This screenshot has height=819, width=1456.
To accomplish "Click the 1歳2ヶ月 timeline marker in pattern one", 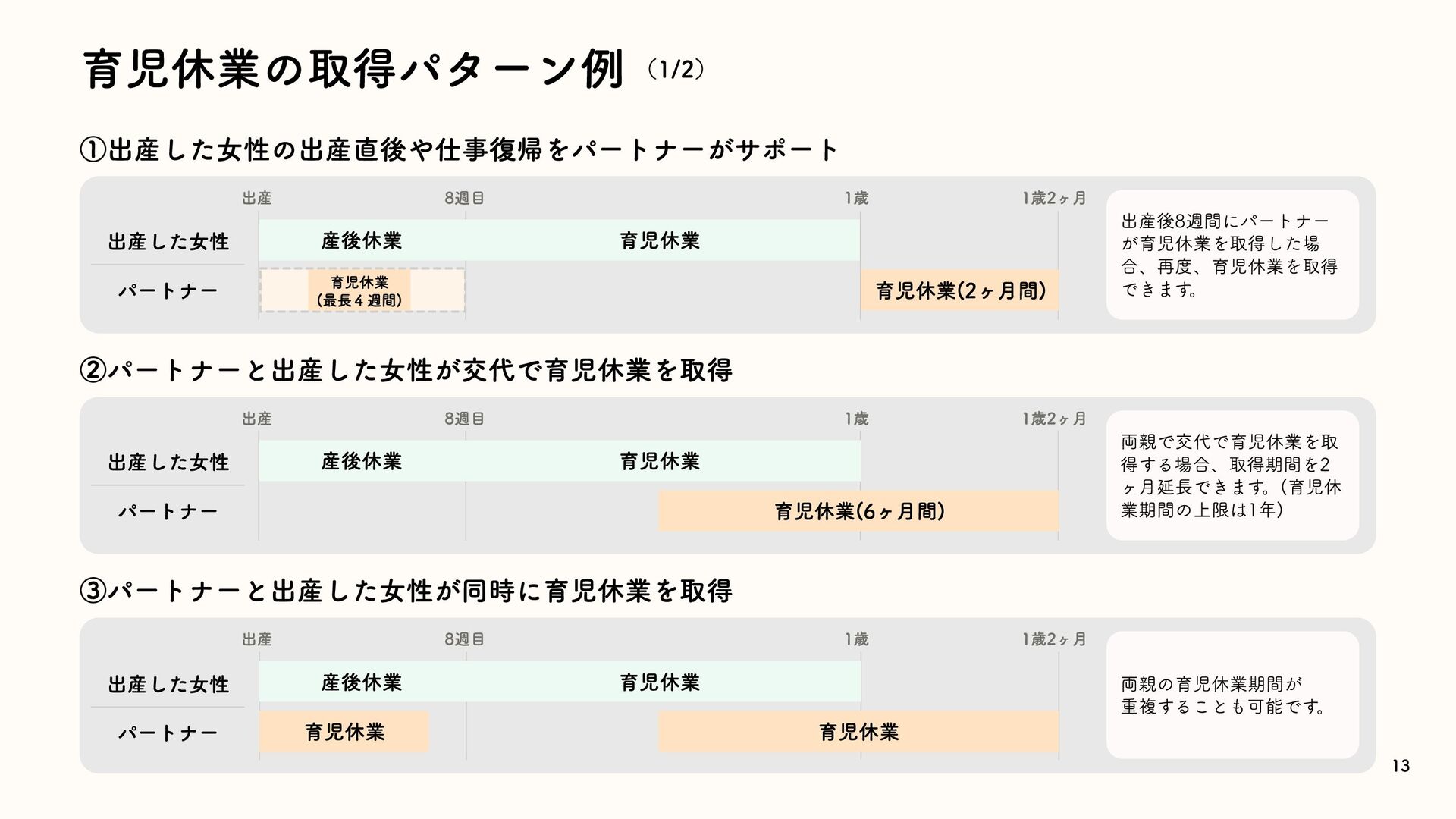I will [x=1054, y=199].
